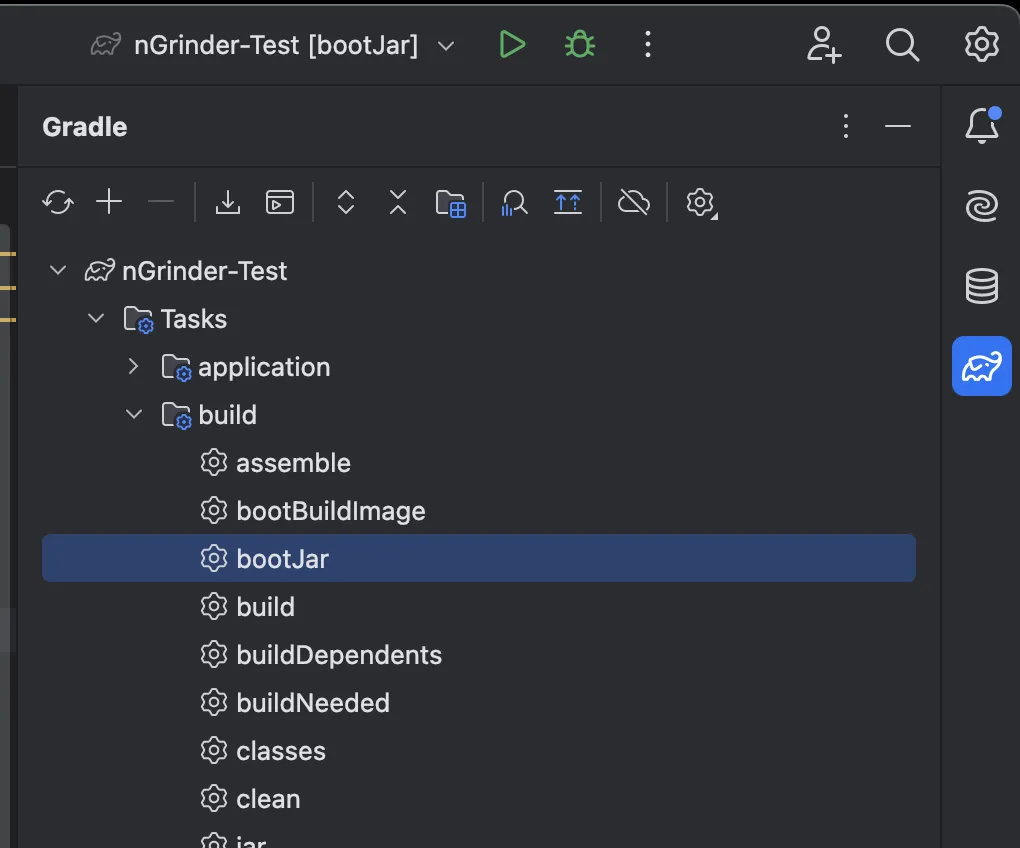
Task: Open Notifications bell in sidebar
Action: [x=982, y=125]
